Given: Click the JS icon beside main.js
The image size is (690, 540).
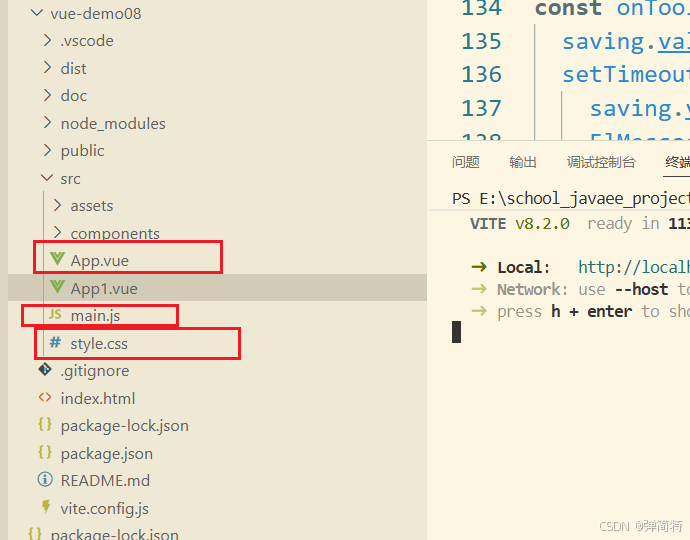Looking at the screenshot, I should (x=55, y=315).
